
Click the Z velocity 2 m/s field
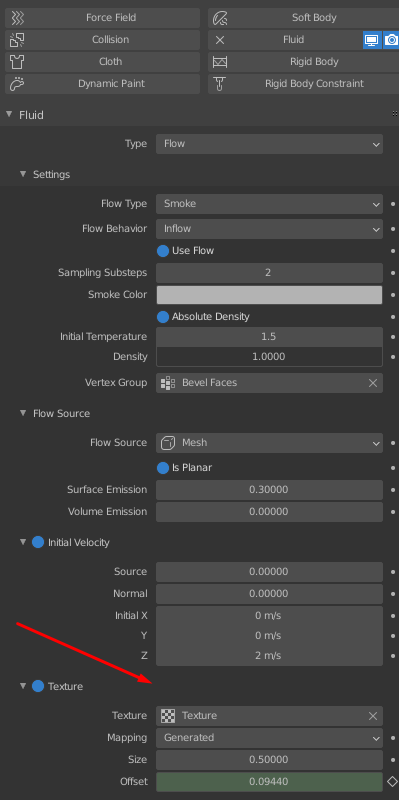pos(269,656)
